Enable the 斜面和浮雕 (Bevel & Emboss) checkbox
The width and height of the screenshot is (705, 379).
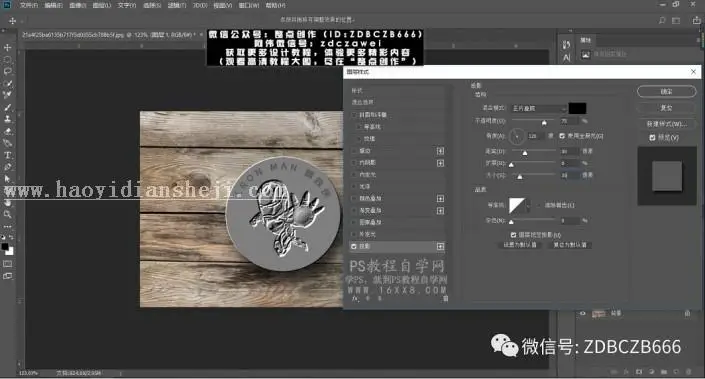354,115
